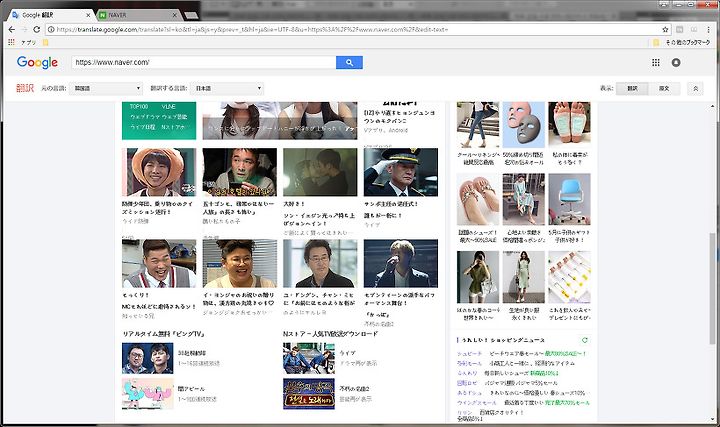Open the yellow ampoules product image
The image size is (720, 427).
[569, 277]
